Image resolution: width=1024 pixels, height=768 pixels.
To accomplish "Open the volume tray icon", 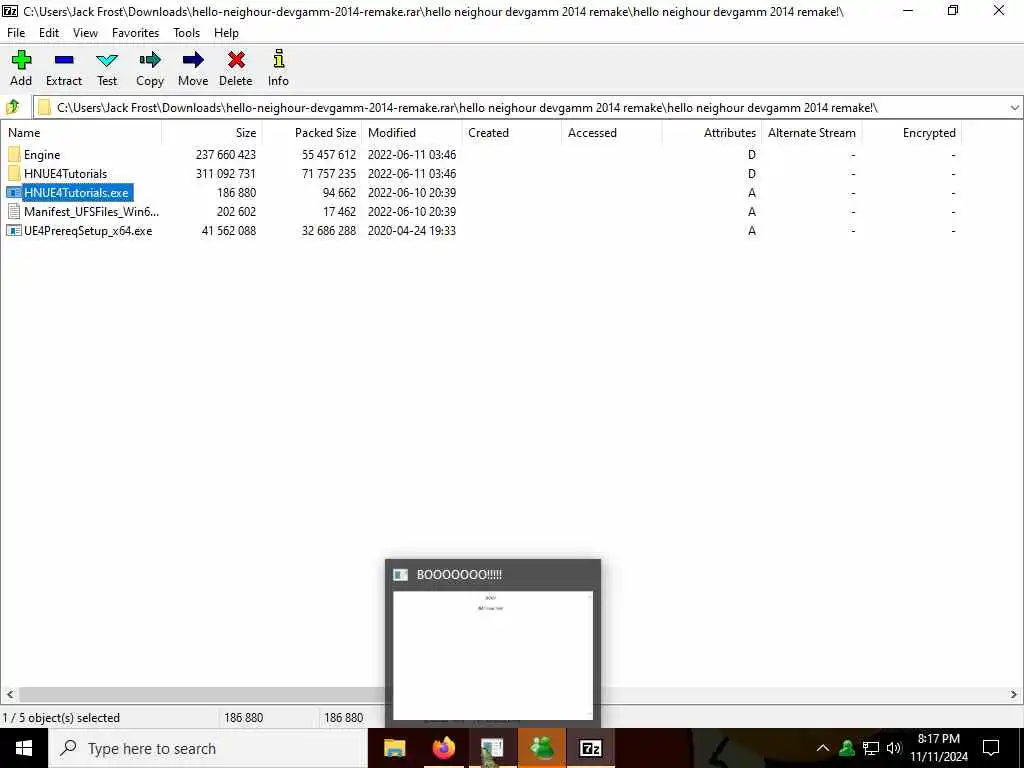I will pyautogui.click(x=894, y=748).
